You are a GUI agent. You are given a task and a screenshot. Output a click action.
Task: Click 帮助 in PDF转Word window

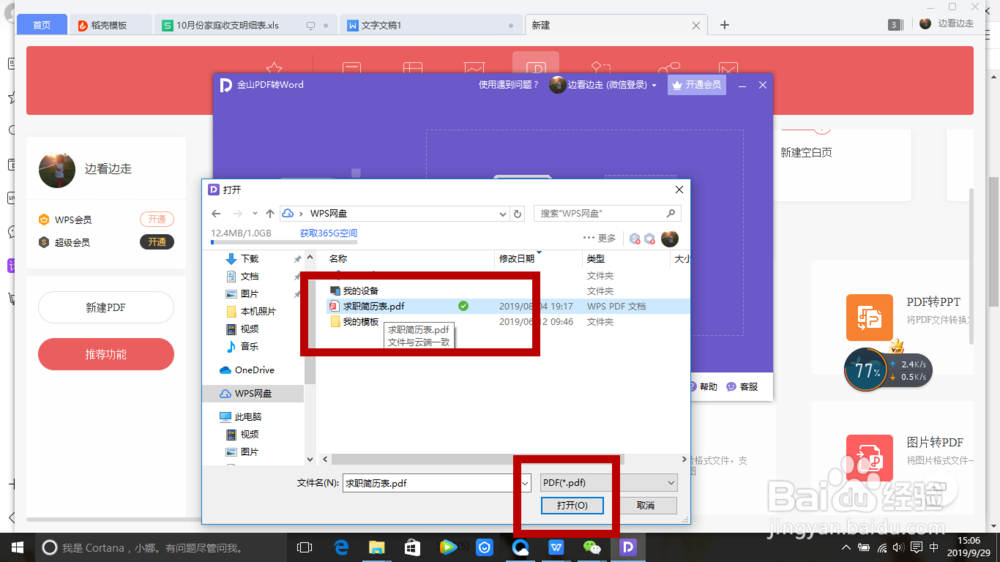703,387
